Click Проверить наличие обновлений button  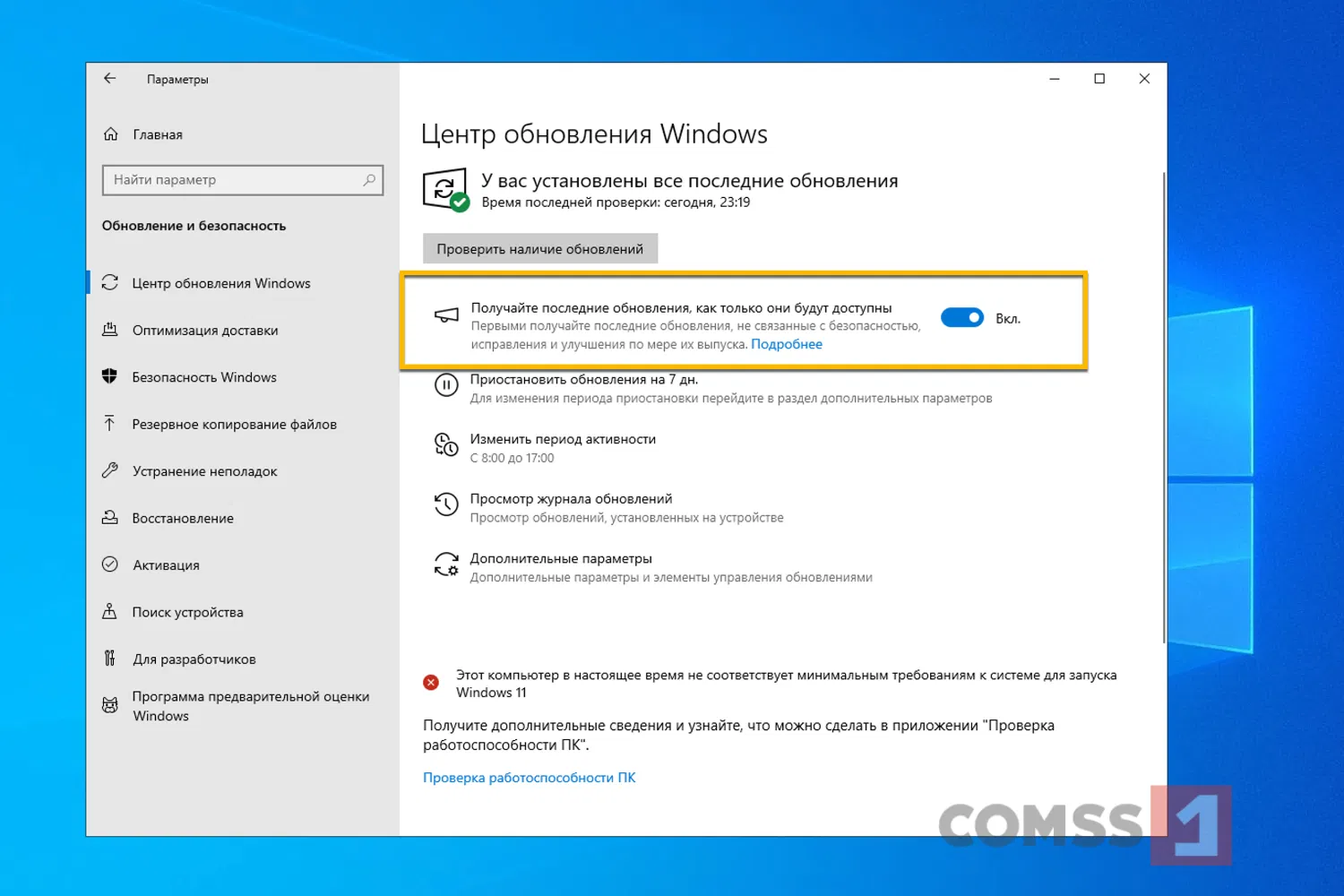click(540, 249)
